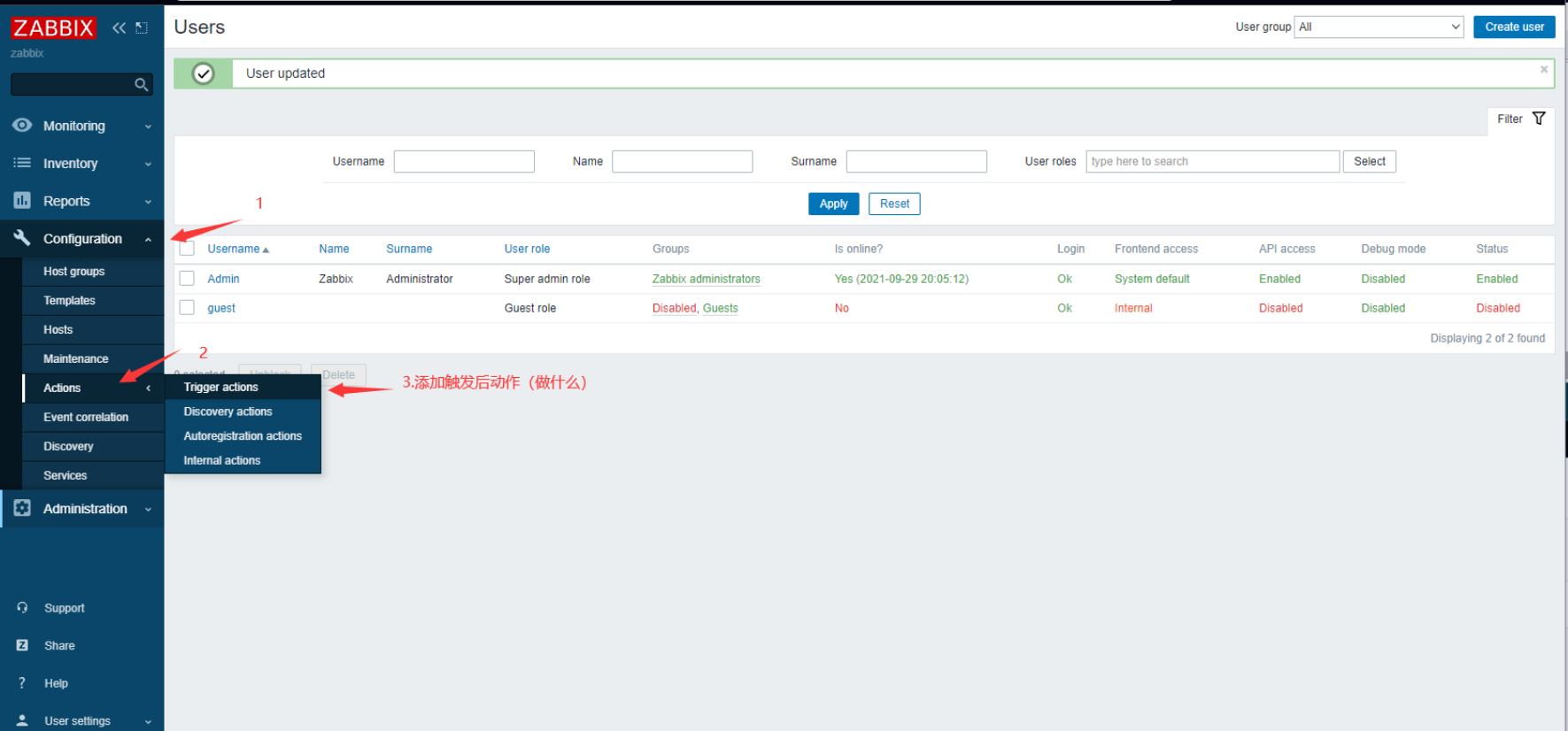Viewport: 1568px width, 731px height.
Task: Open Host groups in Configuration
Action: 74,271
